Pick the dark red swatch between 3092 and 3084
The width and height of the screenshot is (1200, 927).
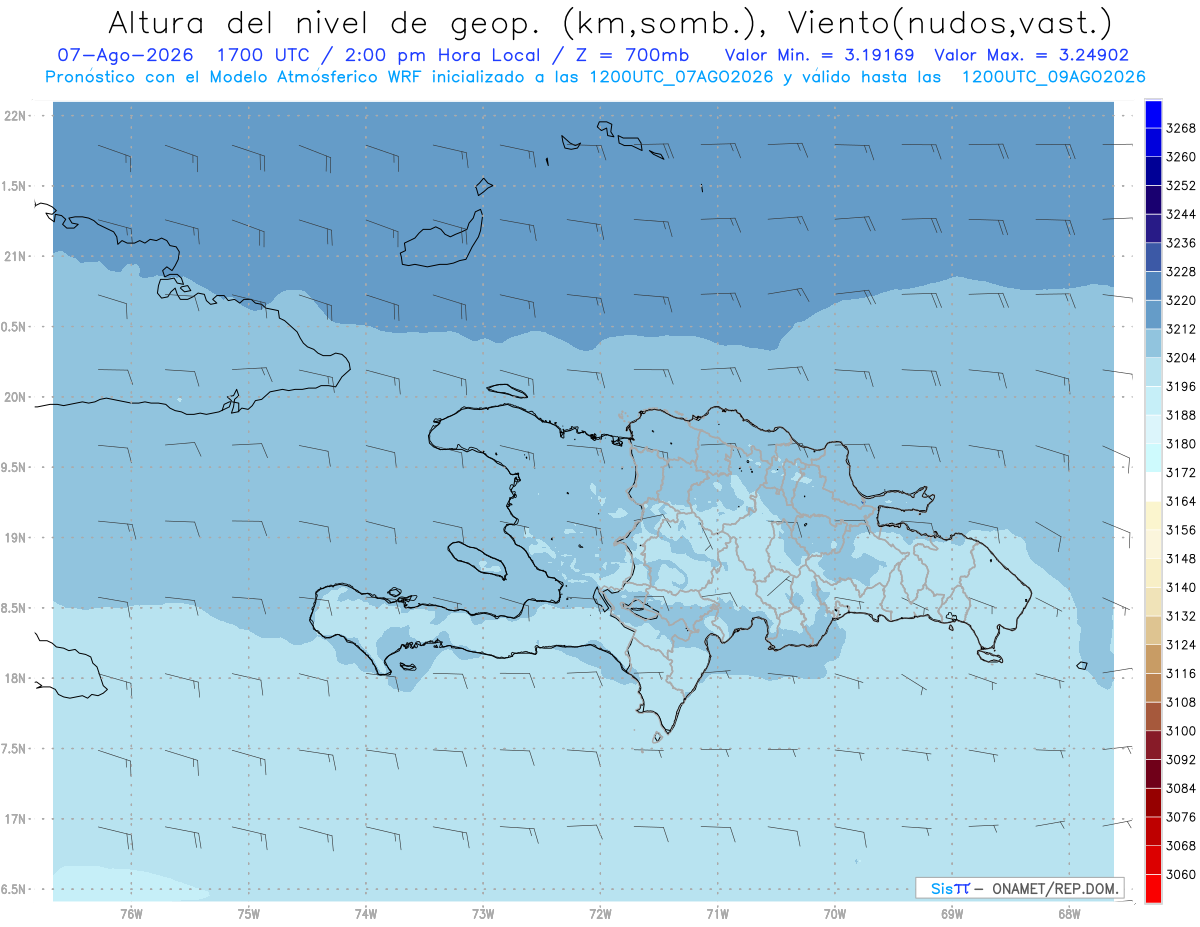[1152, 774]
